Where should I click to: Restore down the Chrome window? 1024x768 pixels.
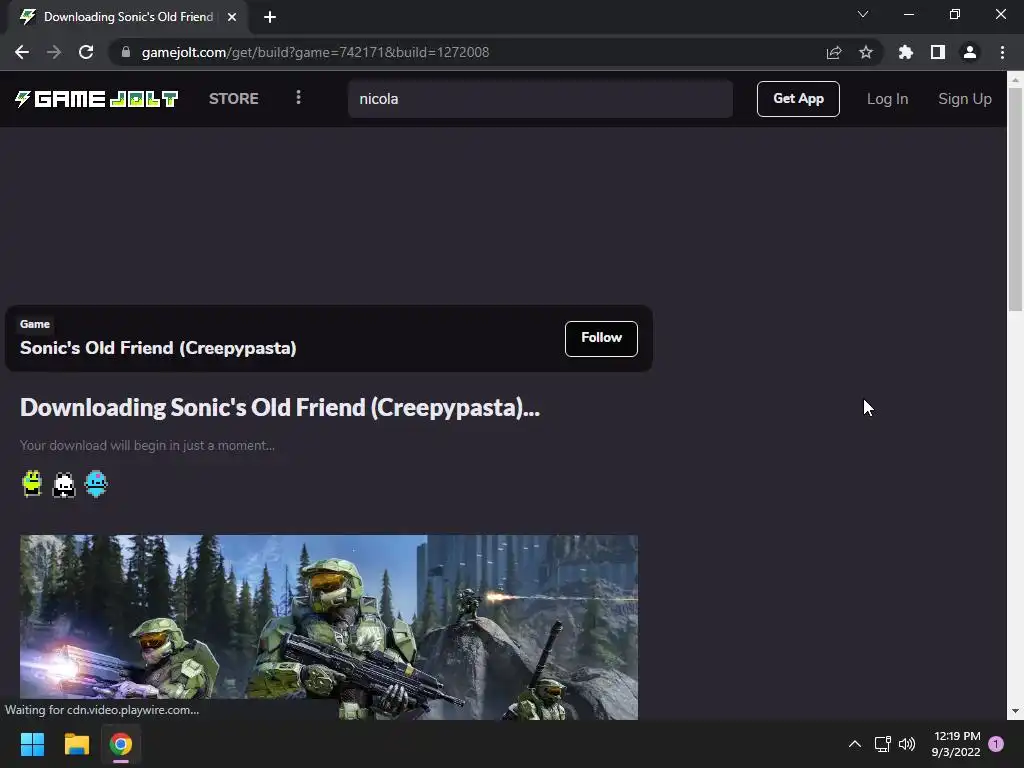point(955,14)
